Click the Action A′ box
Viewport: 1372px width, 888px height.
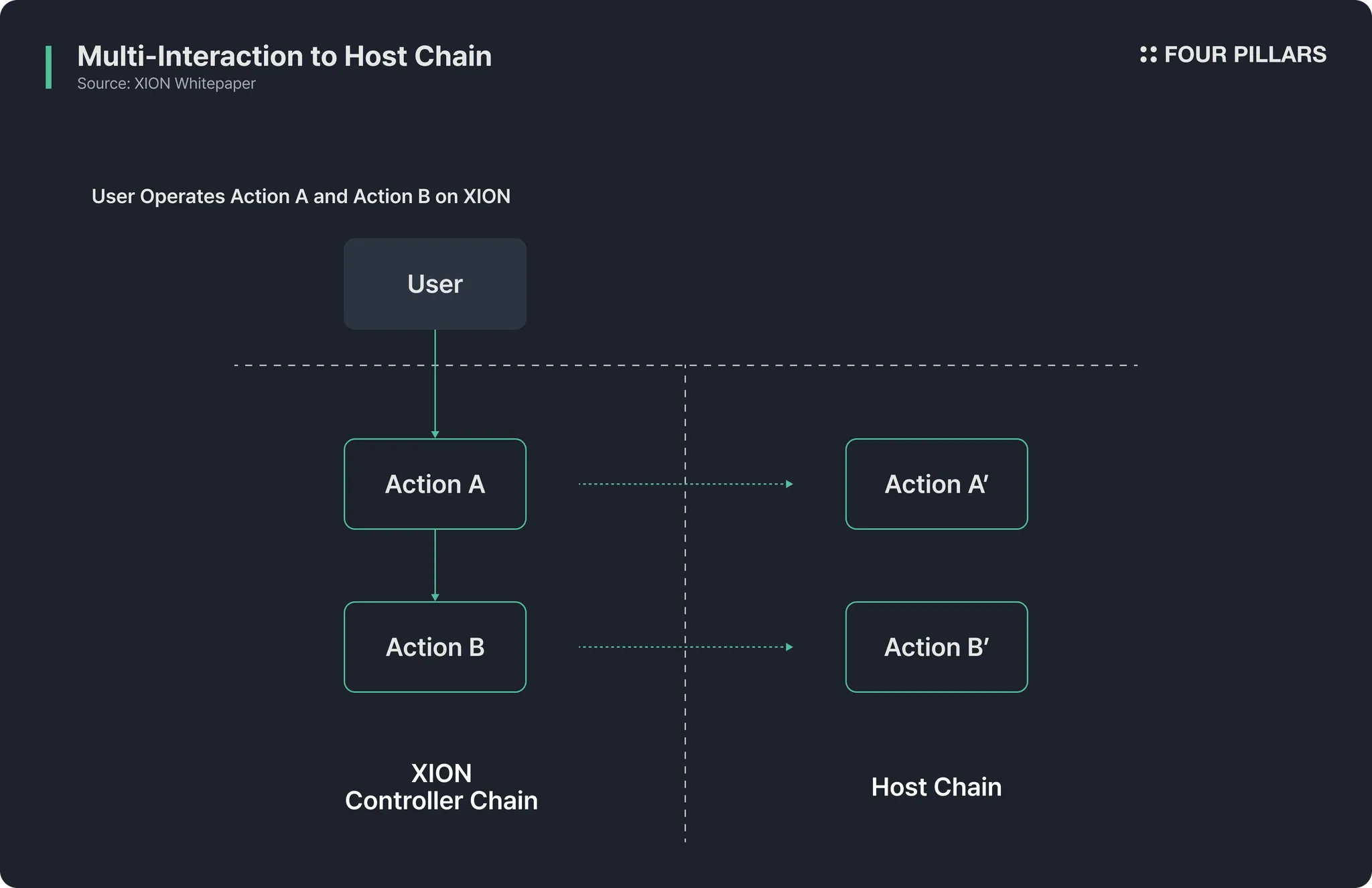(936, 484)
